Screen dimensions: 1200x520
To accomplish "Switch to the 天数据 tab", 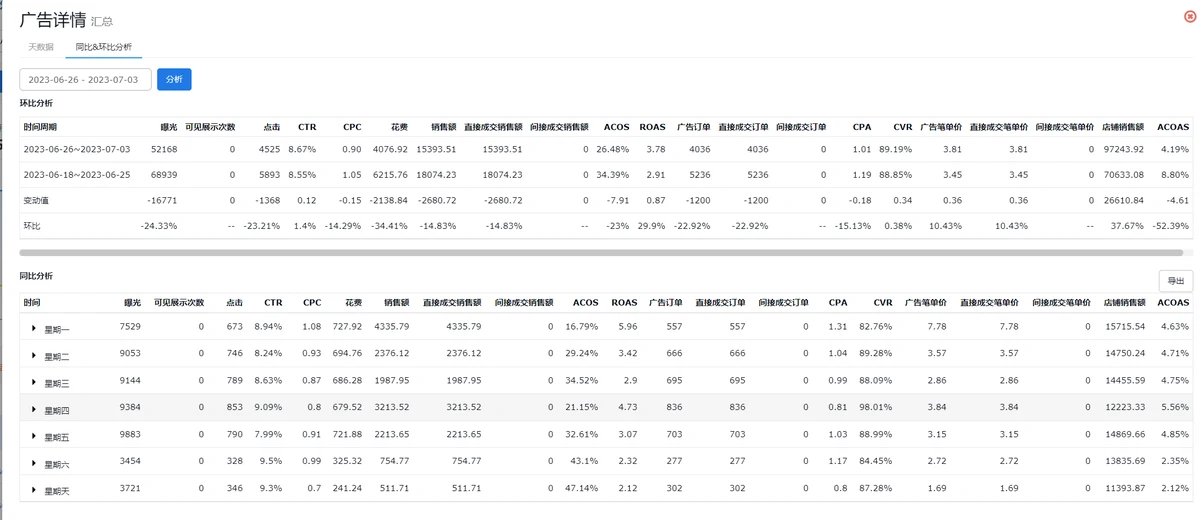I will pyautogui.click(x=41, y=47).
